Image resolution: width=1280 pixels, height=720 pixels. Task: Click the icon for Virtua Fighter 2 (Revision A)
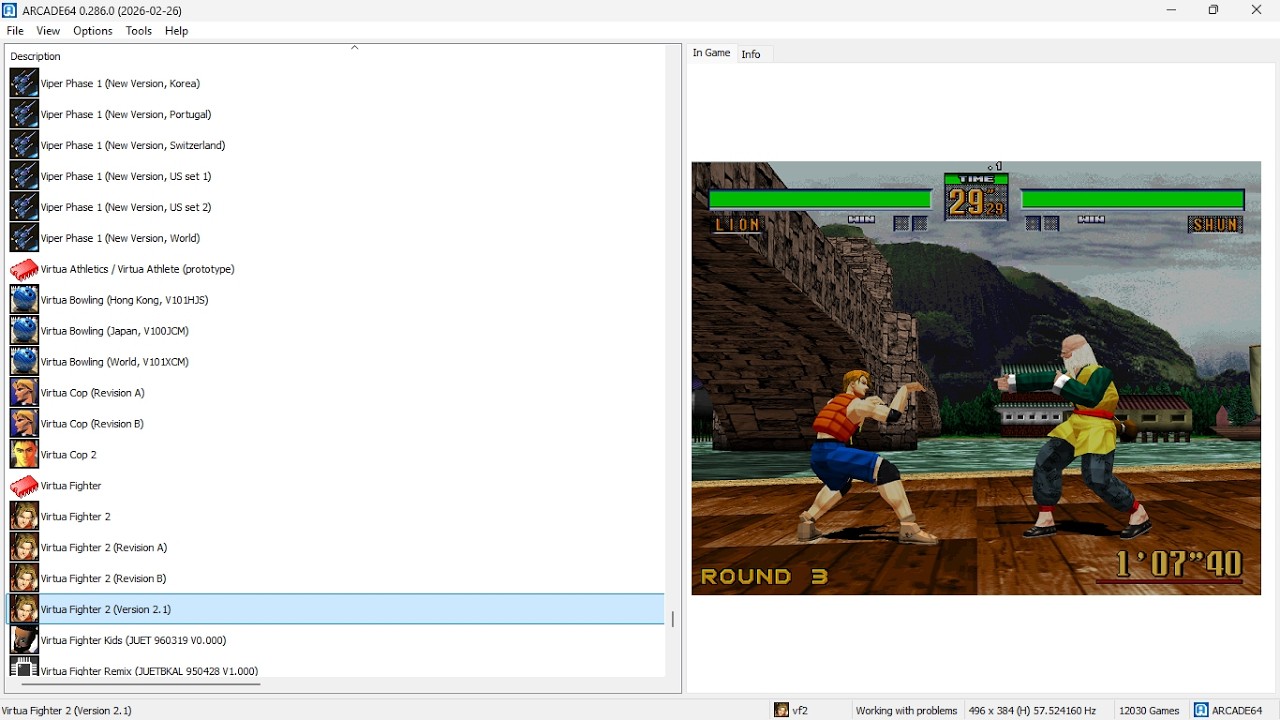pos(24,548)
